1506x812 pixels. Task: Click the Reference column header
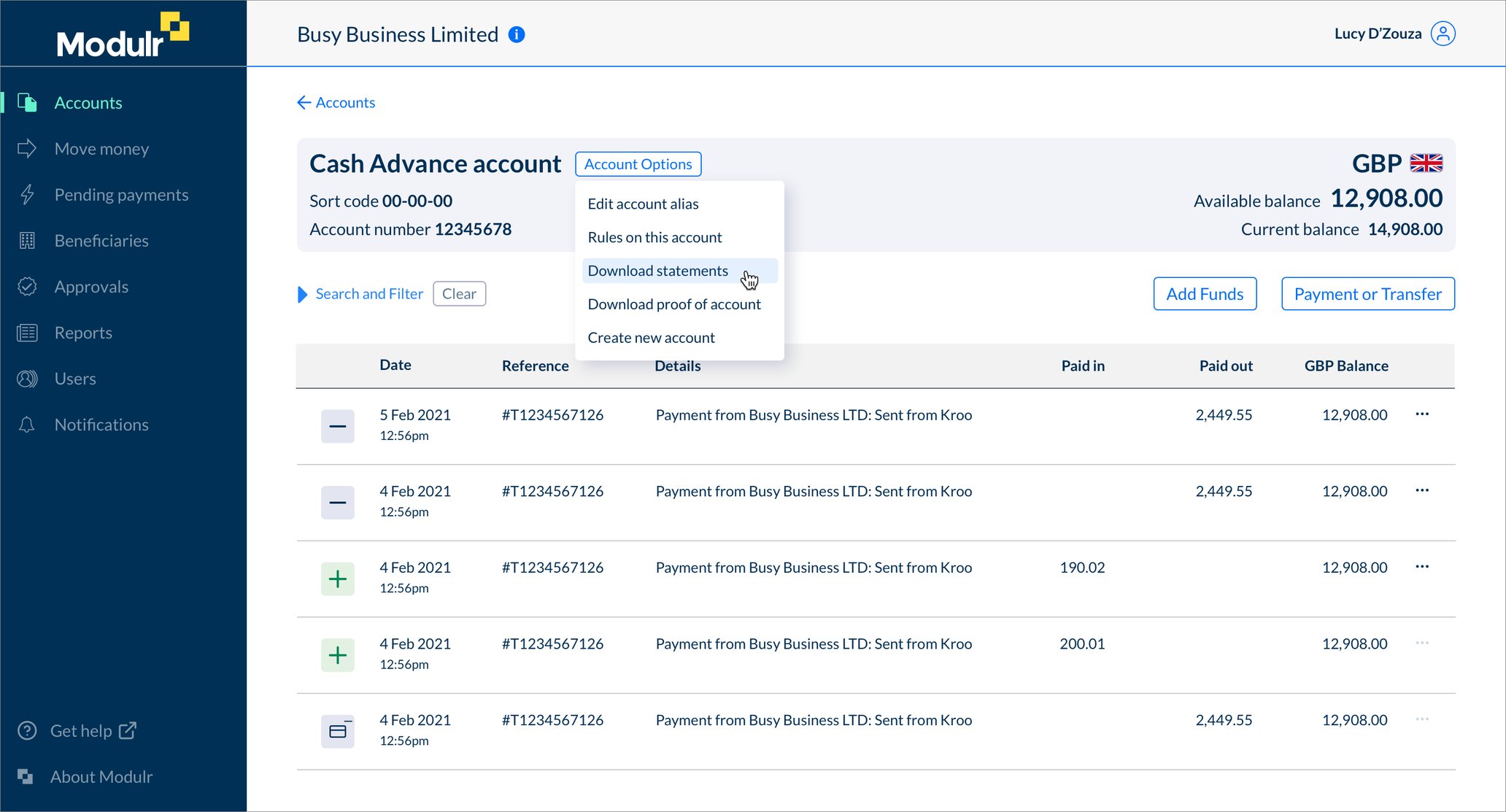point(535,366)
